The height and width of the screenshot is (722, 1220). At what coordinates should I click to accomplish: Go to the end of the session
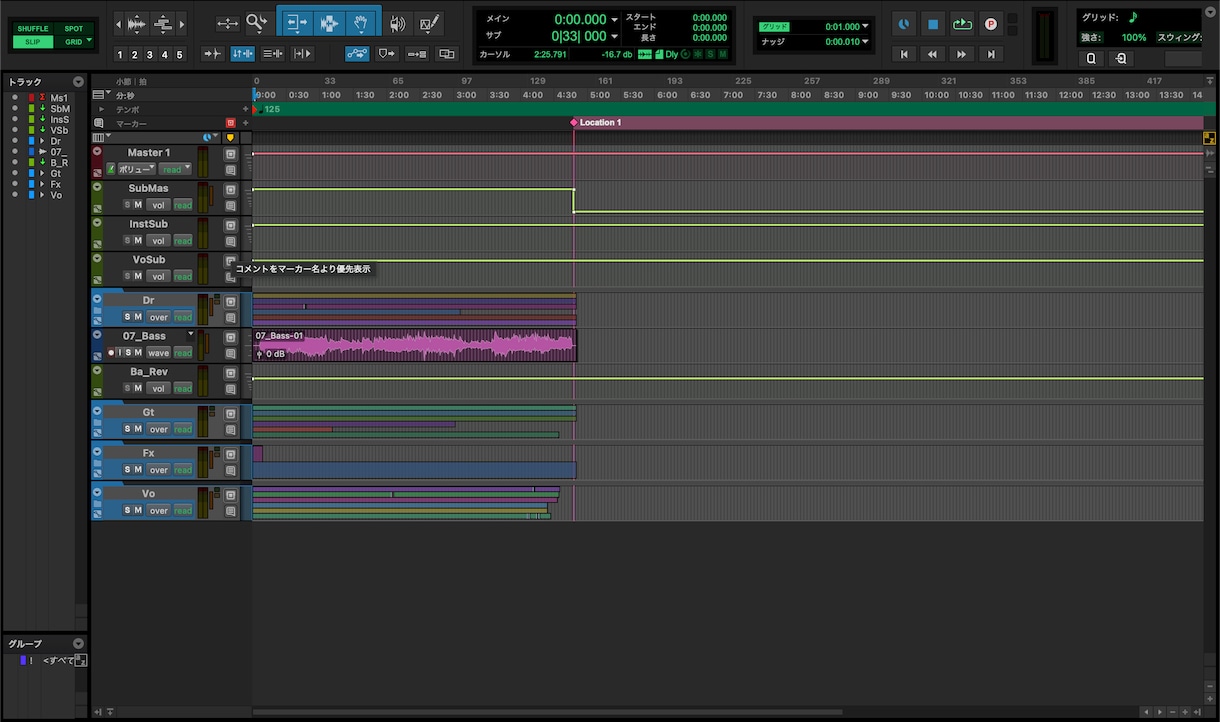(x=990, y=54)
